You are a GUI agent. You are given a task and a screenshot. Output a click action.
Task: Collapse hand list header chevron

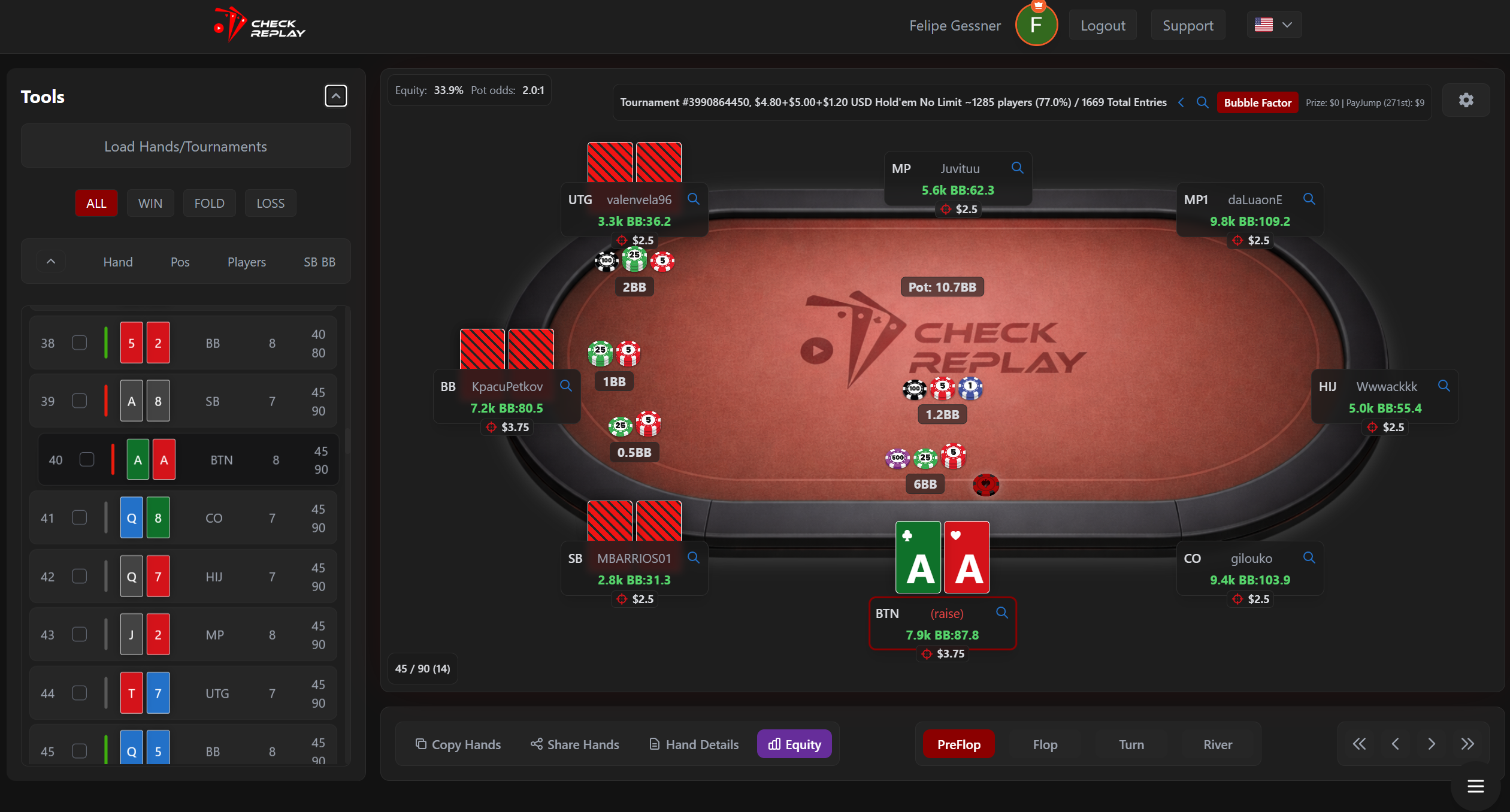[x=51, y=262]
